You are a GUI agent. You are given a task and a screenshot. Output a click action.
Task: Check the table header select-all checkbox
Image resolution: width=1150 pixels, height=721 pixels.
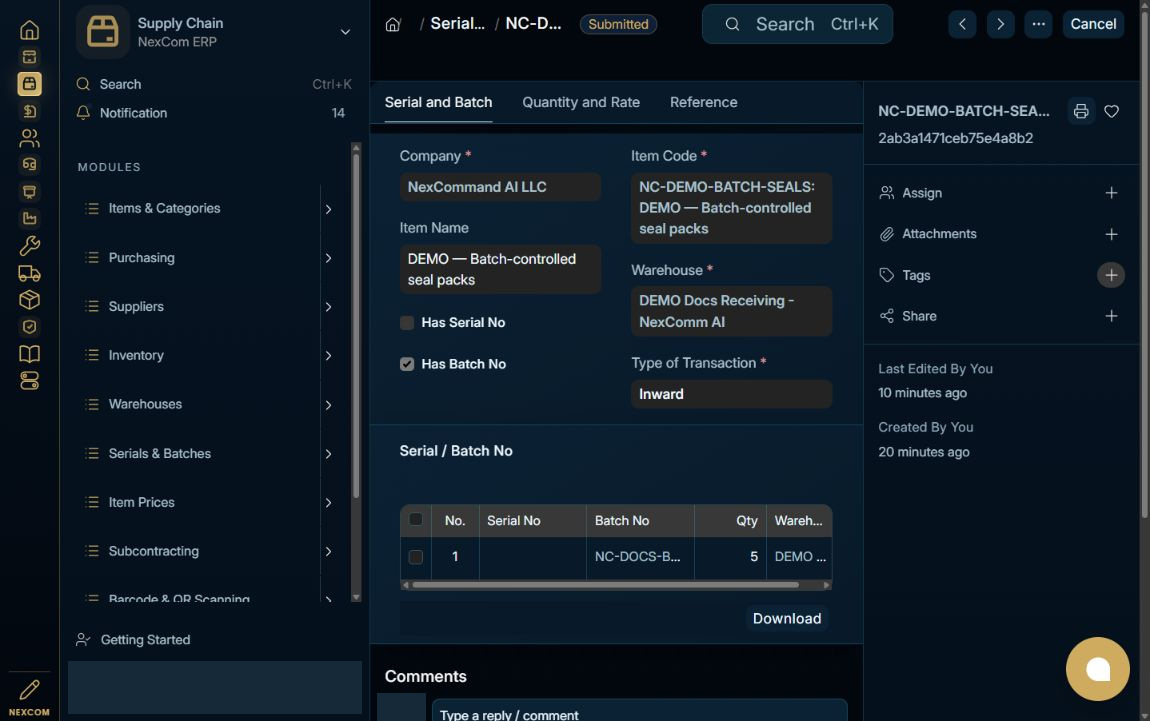416,519
